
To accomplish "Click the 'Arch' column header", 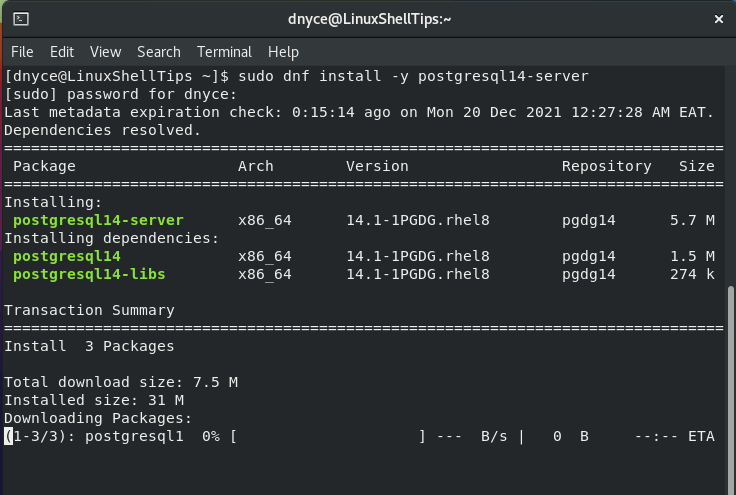I will click(x=255, y=166).
